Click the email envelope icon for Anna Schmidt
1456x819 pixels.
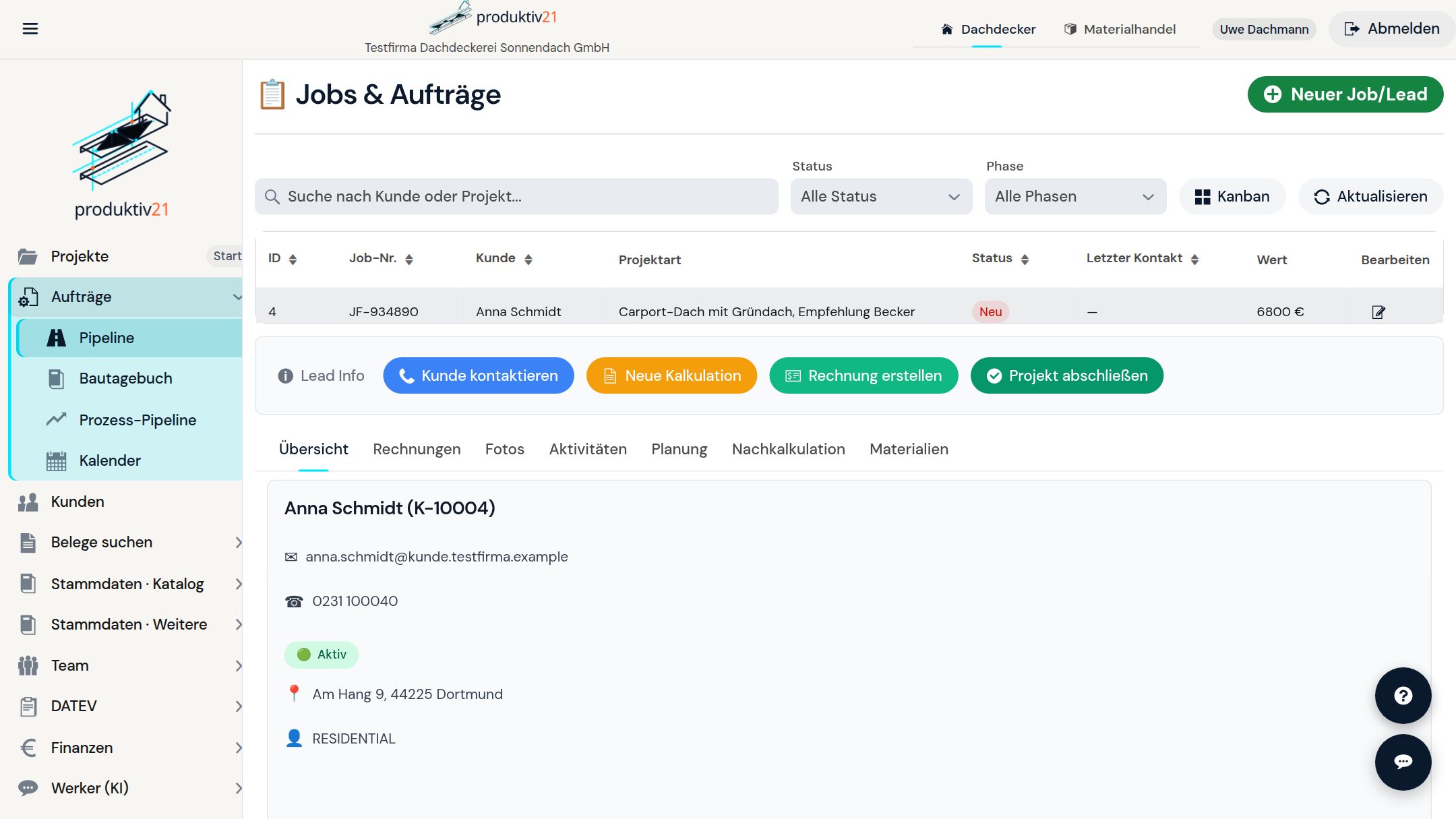click(291, 557)
